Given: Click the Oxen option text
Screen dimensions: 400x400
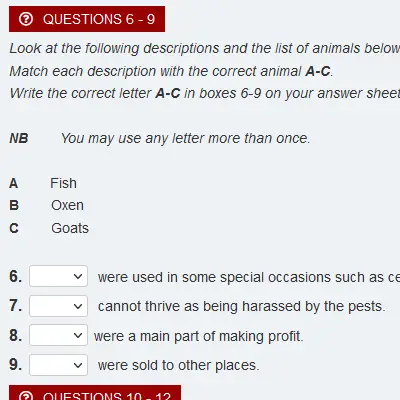Looking at the screenshot, I should [67, 205].
